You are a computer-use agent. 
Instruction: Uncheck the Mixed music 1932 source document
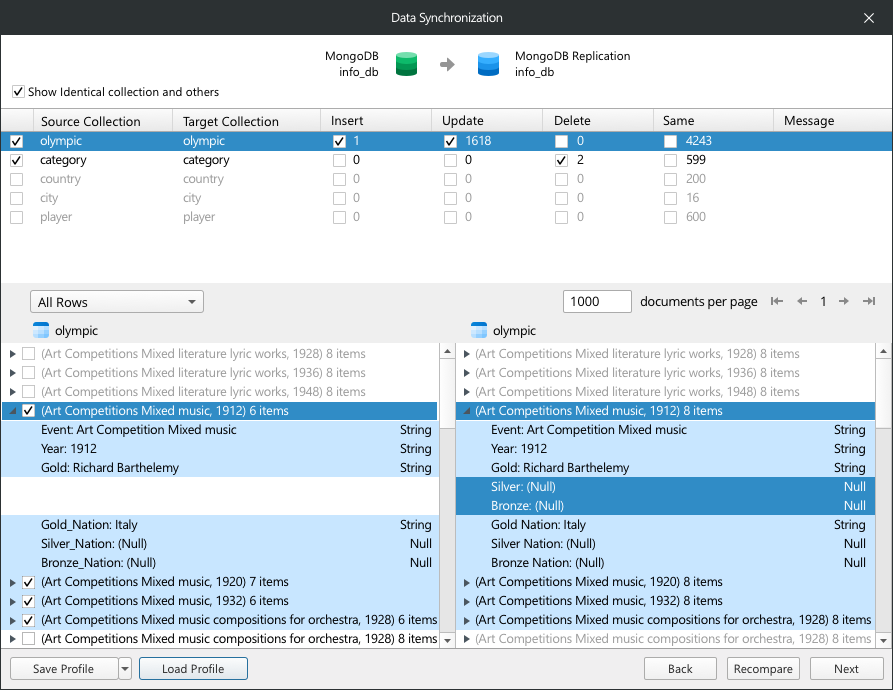[28, 601]
